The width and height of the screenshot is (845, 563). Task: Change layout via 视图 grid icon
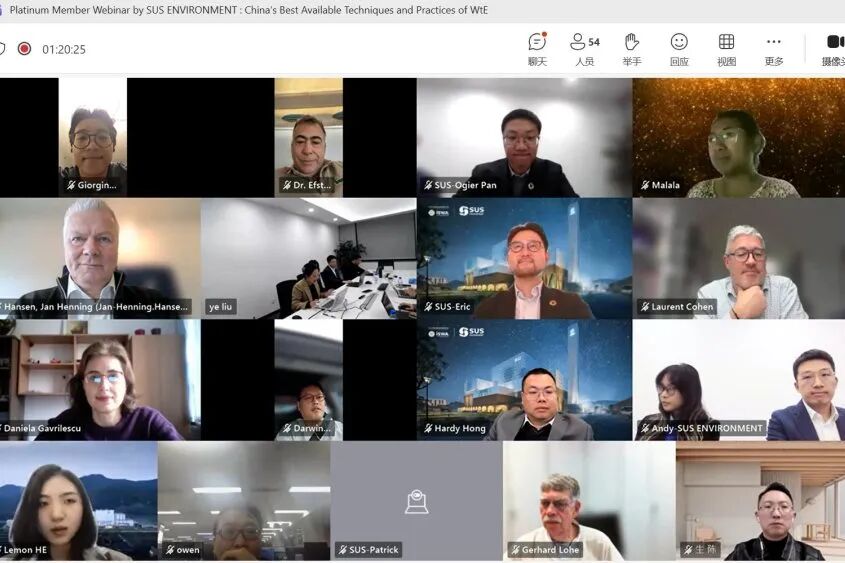[726, 49]
